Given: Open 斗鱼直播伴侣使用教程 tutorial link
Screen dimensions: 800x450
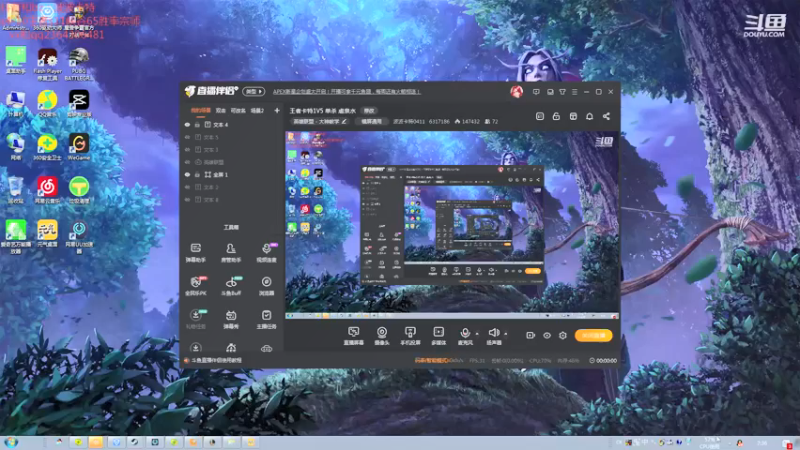Looking at the screenshot, I should click(x=216, y=360).
